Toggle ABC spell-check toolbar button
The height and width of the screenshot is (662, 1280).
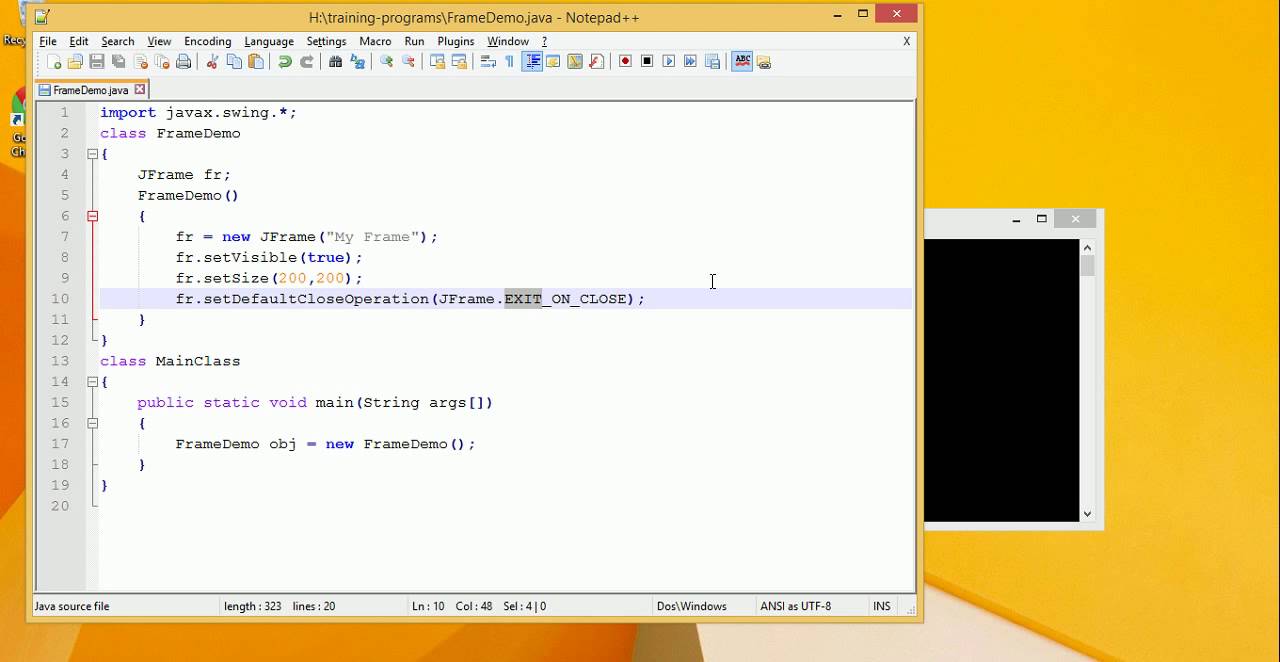[x=742, y=62]
